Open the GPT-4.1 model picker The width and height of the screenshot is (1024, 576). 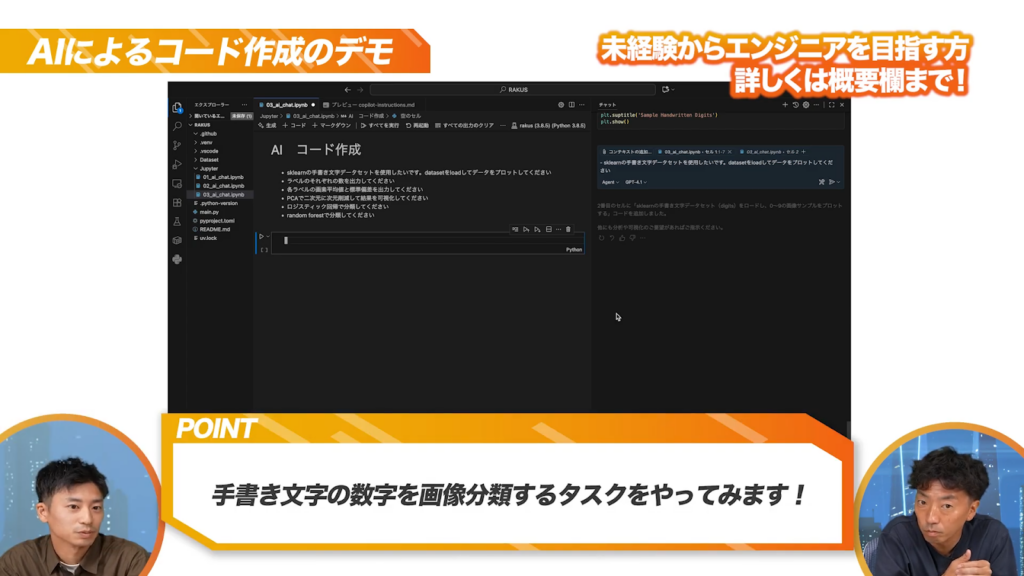click(636, 182)
